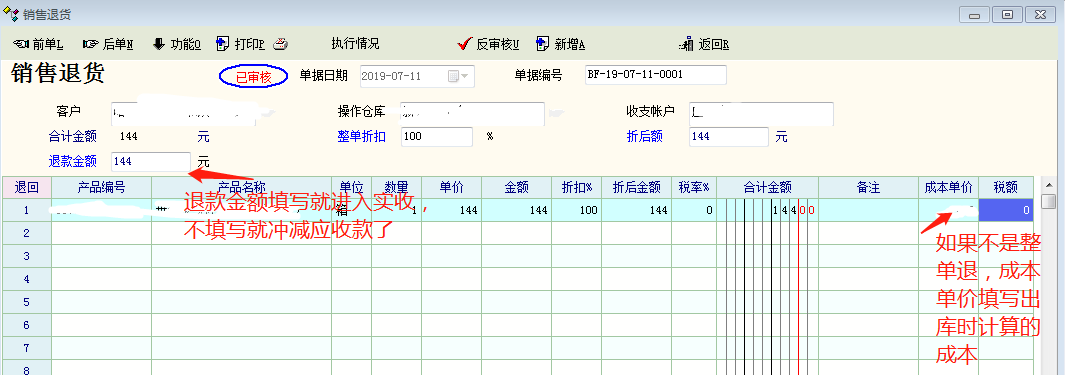Click the printer icon beside 打印P
1065x375 pixels.
281,44
